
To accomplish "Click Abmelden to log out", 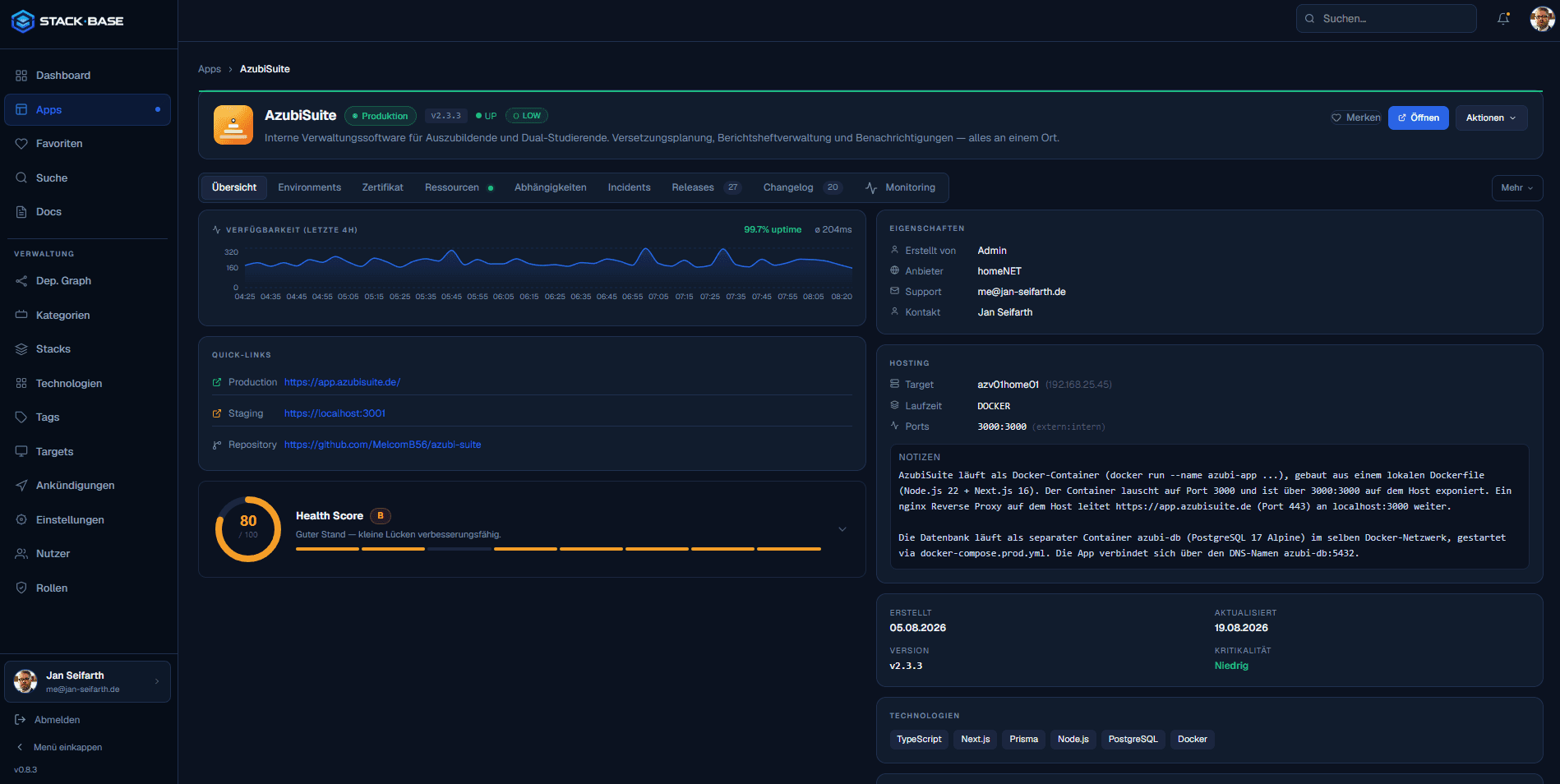I will pos(48,720).
